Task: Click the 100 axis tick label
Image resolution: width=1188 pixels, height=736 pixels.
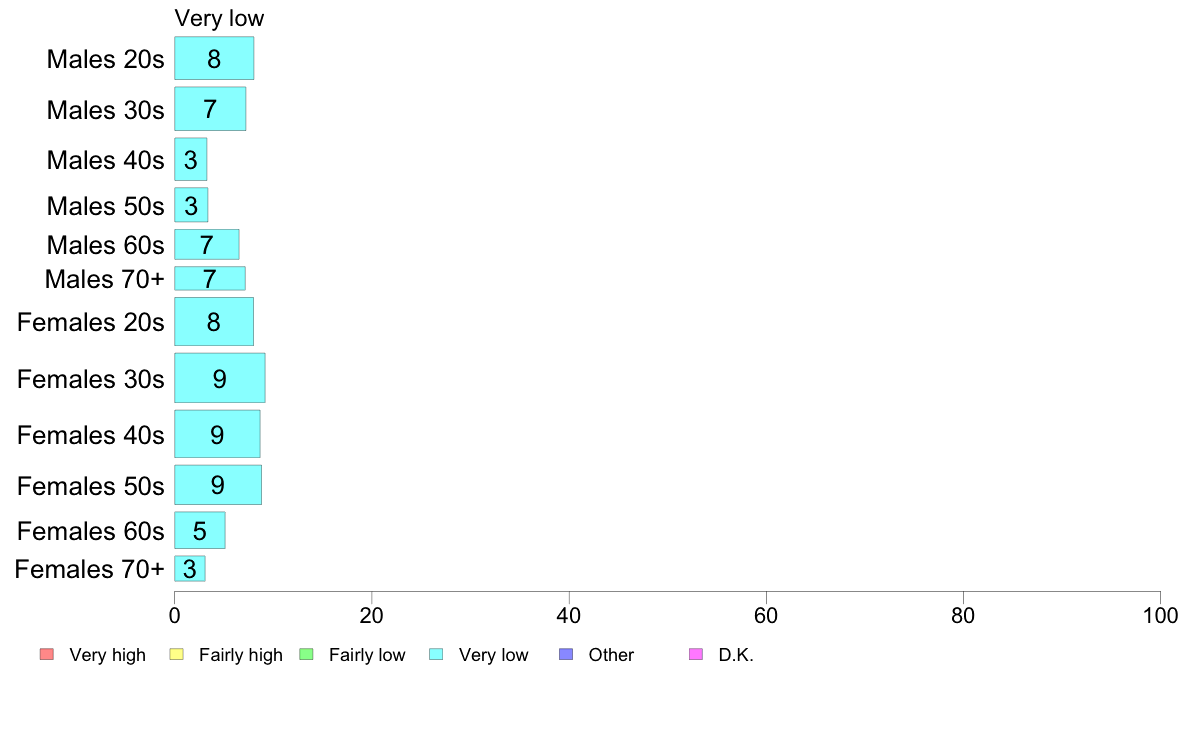Action: pyautogui.click(x=1160, y=615)
